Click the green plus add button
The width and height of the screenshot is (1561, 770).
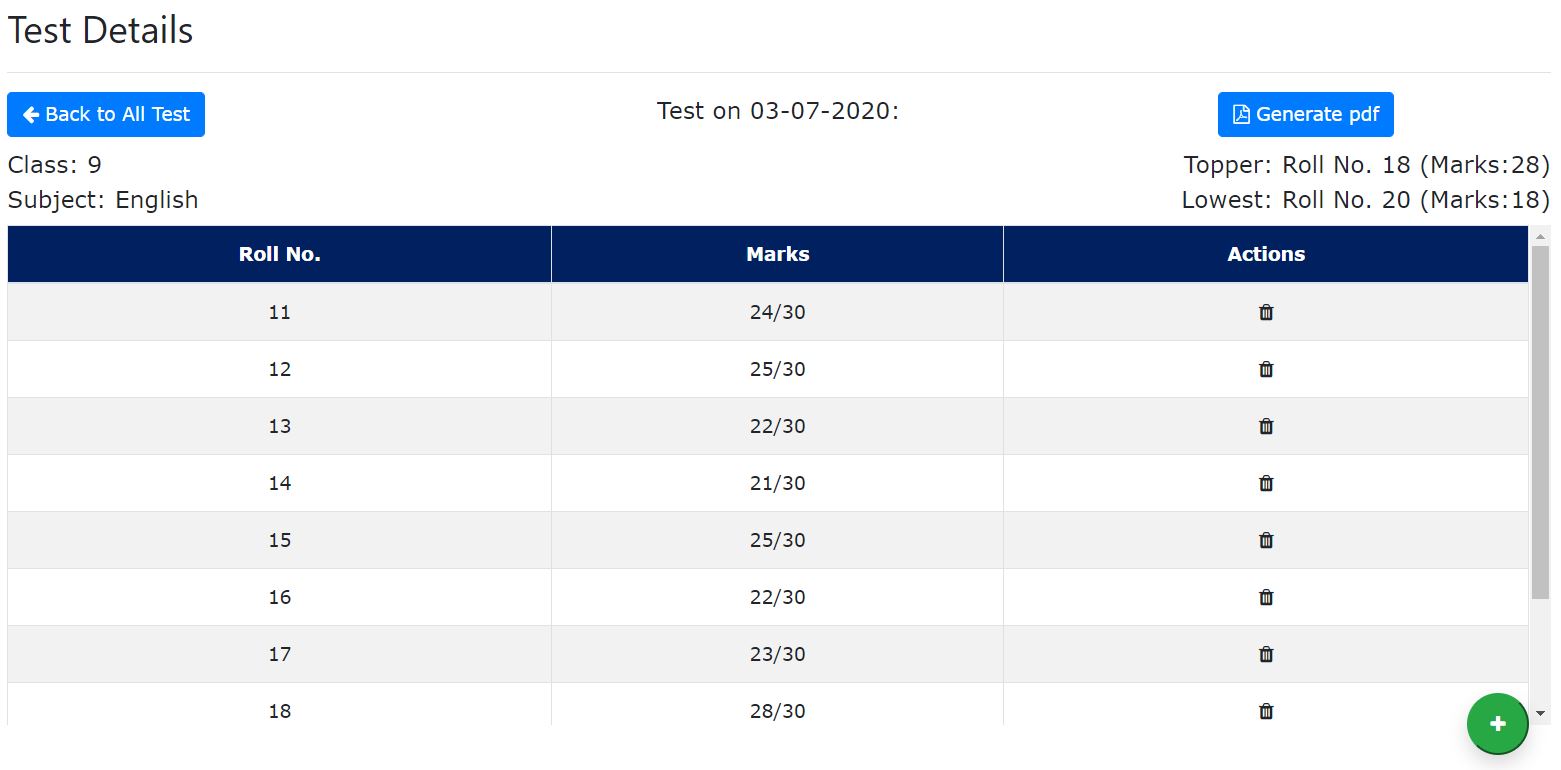(1497, 724)
